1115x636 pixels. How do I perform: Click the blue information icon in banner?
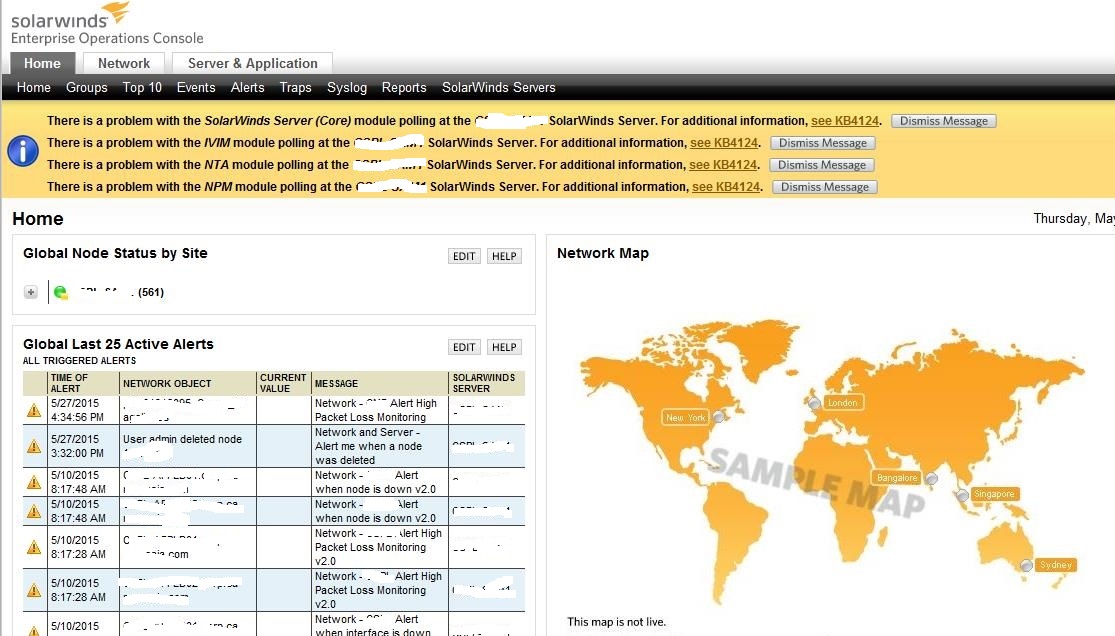(x=23, y=152)
